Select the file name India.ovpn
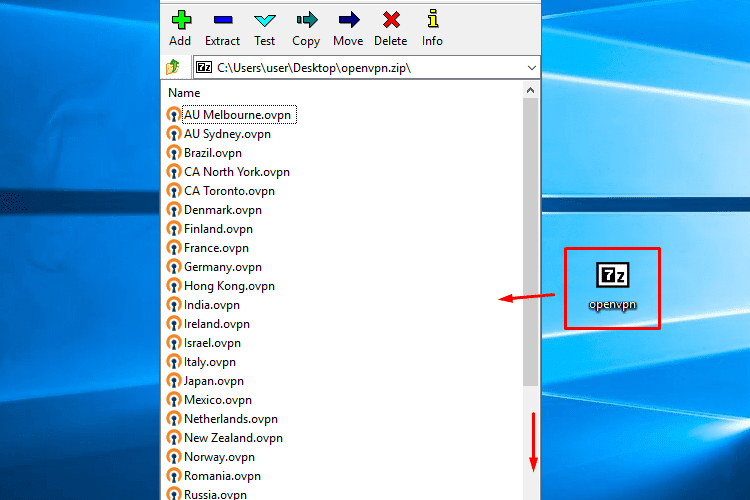 coord(212,305)
